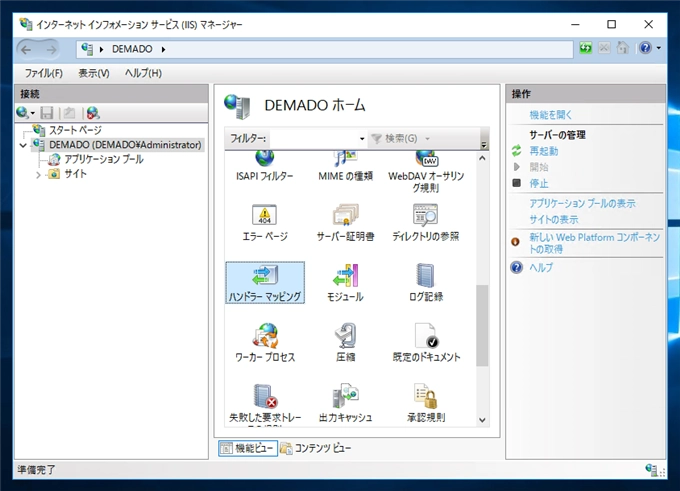The height and width of the screenshot is (491, 680).
Task: Open the help icon dropdown arrow
Action: click(x=658, y=48)
